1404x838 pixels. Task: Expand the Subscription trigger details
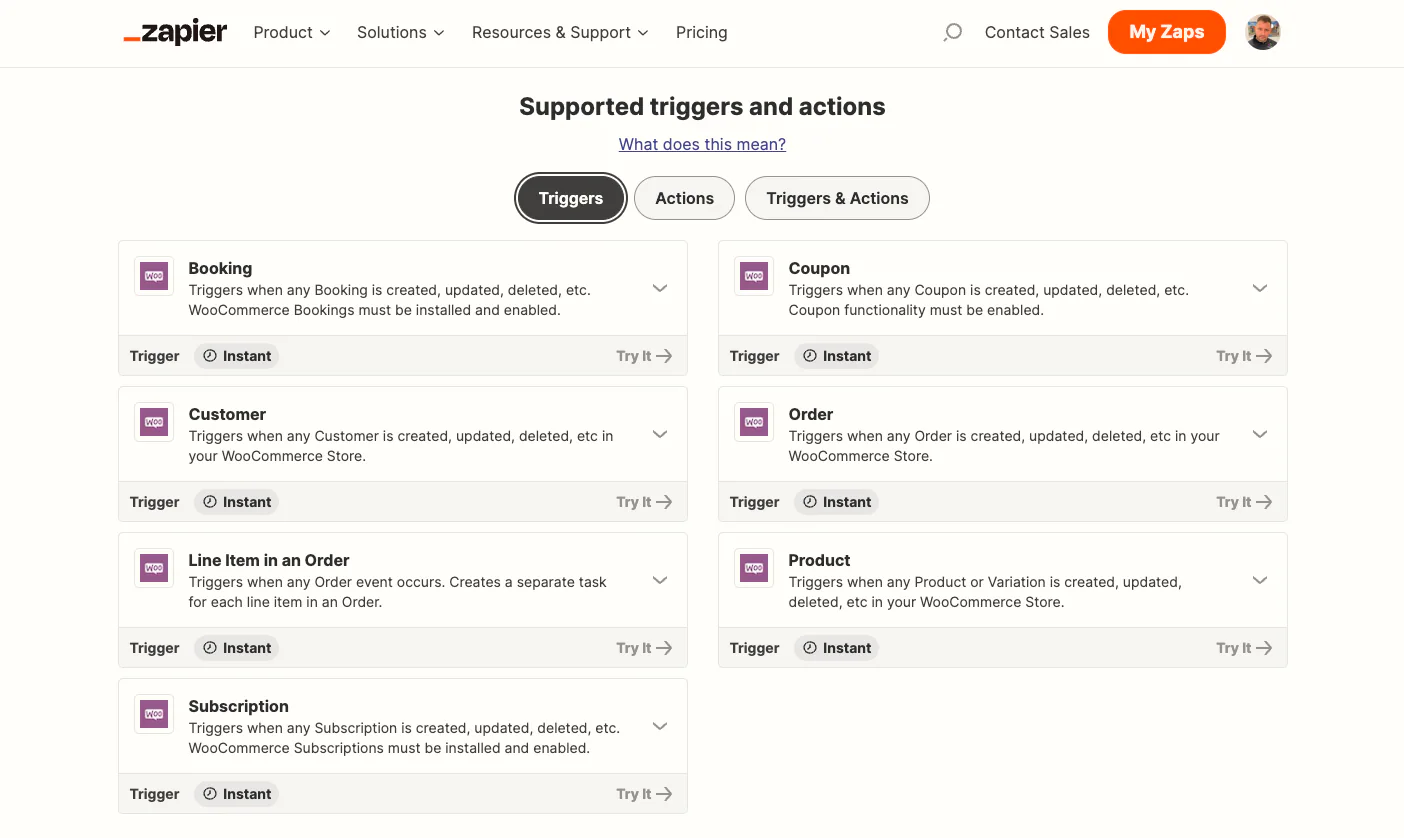point(660,726)
